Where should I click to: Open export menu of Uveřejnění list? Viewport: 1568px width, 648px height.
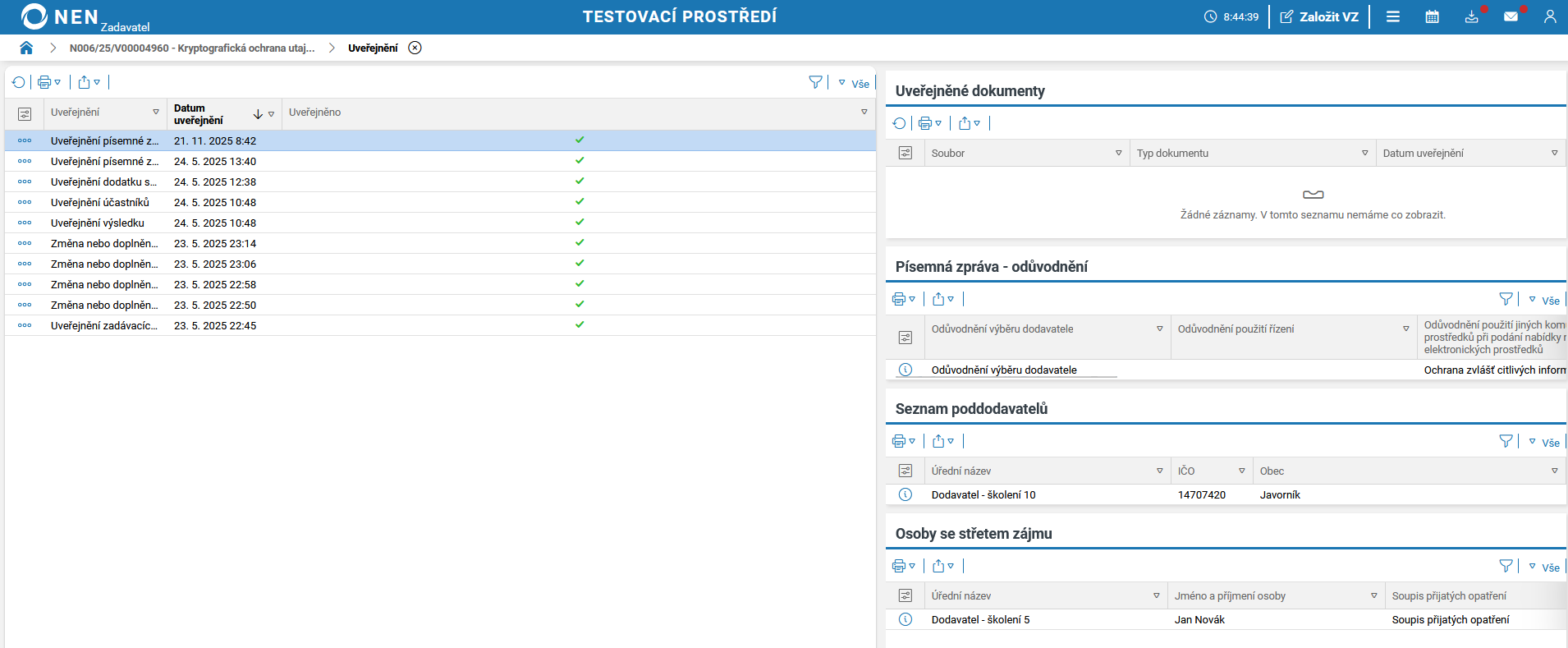89,82
